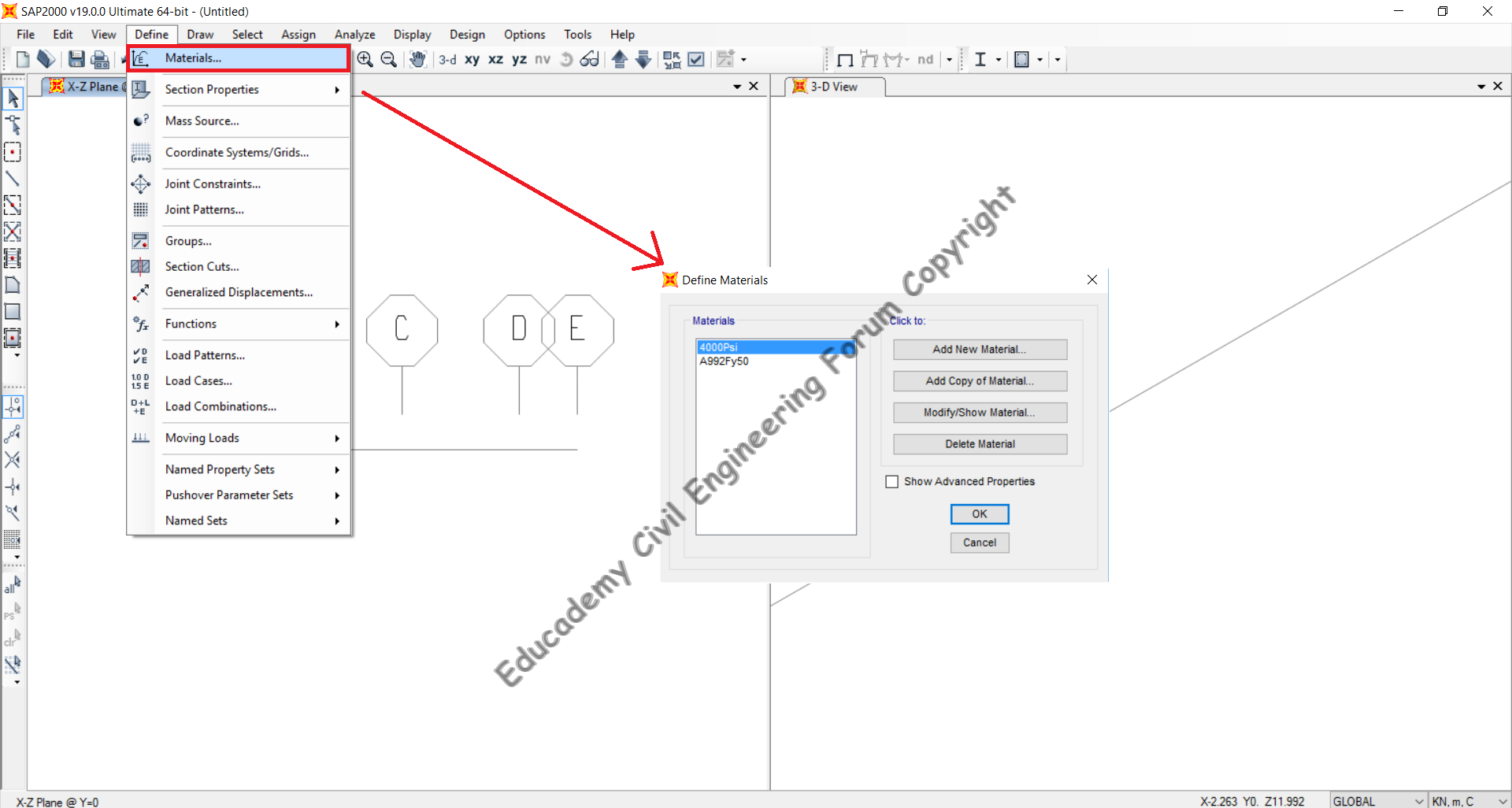
Task: Close the Define Materials dialog
Action: (1092, 280)
